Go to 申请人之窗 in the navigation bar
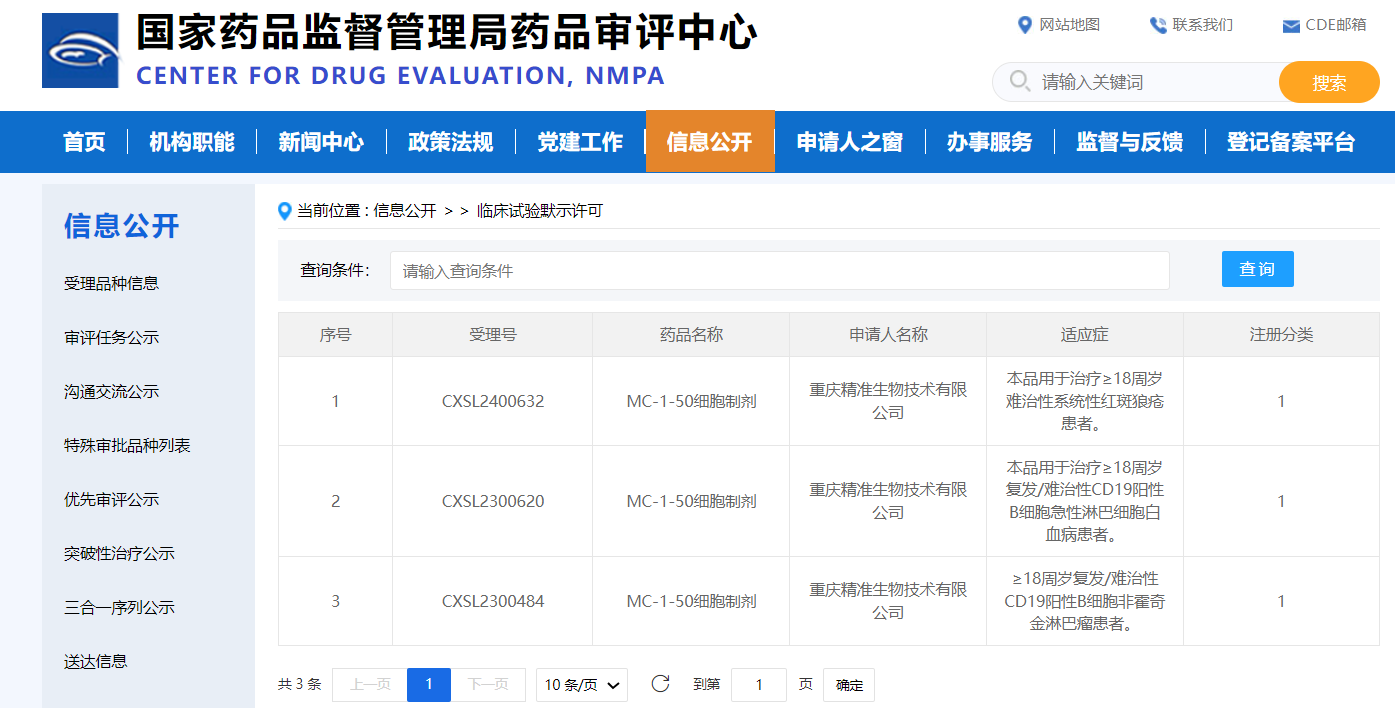The image size is (1395, 708). point(849,142)
